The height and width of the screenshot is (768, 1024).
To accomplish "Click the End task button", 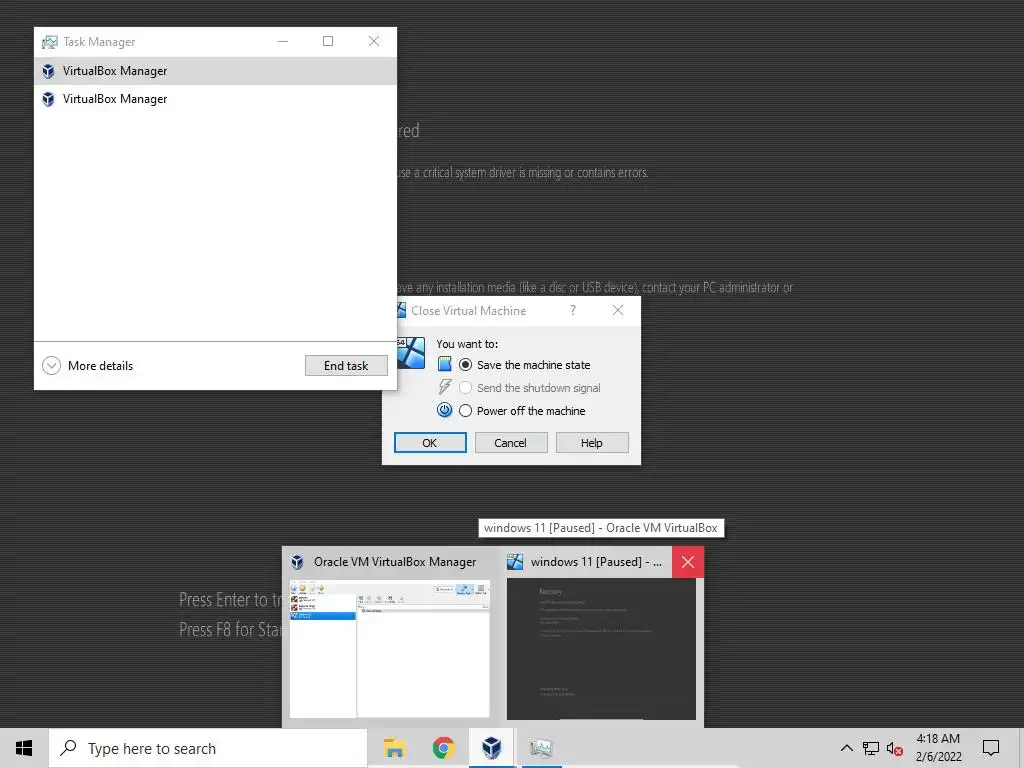I will (346, 366).
